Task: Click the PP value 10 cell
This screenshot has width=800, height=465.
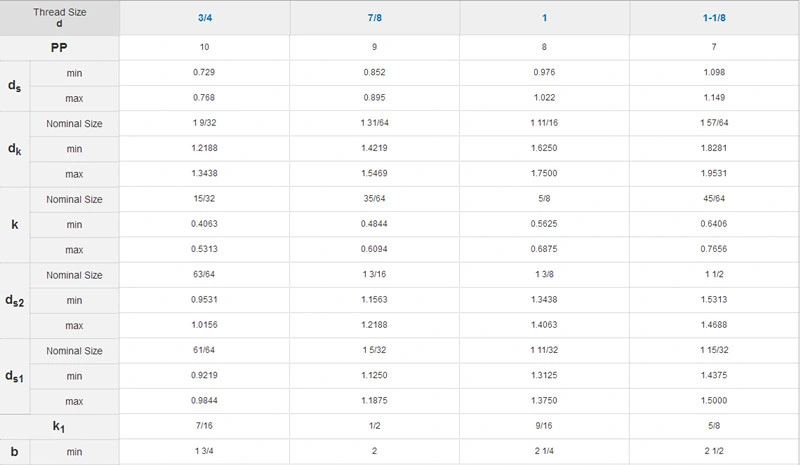Action: tap(204, 47)
